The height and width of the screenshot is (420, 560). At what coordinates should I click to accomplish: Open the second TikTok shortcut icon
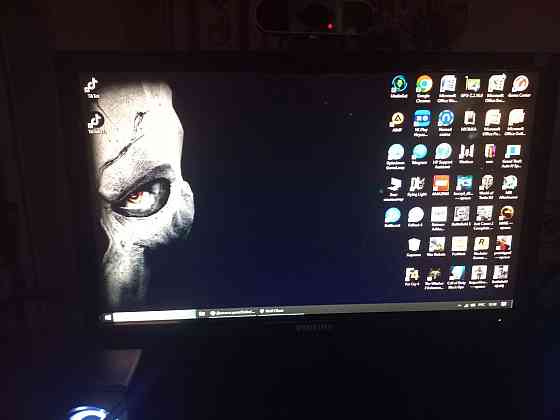coord(96,122)
